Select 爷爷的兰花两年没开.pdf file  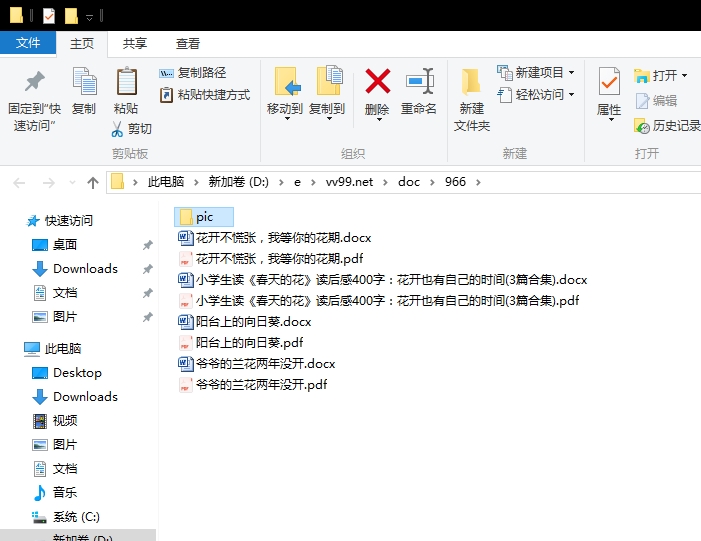pyautogui.click(x=253, y=385)
